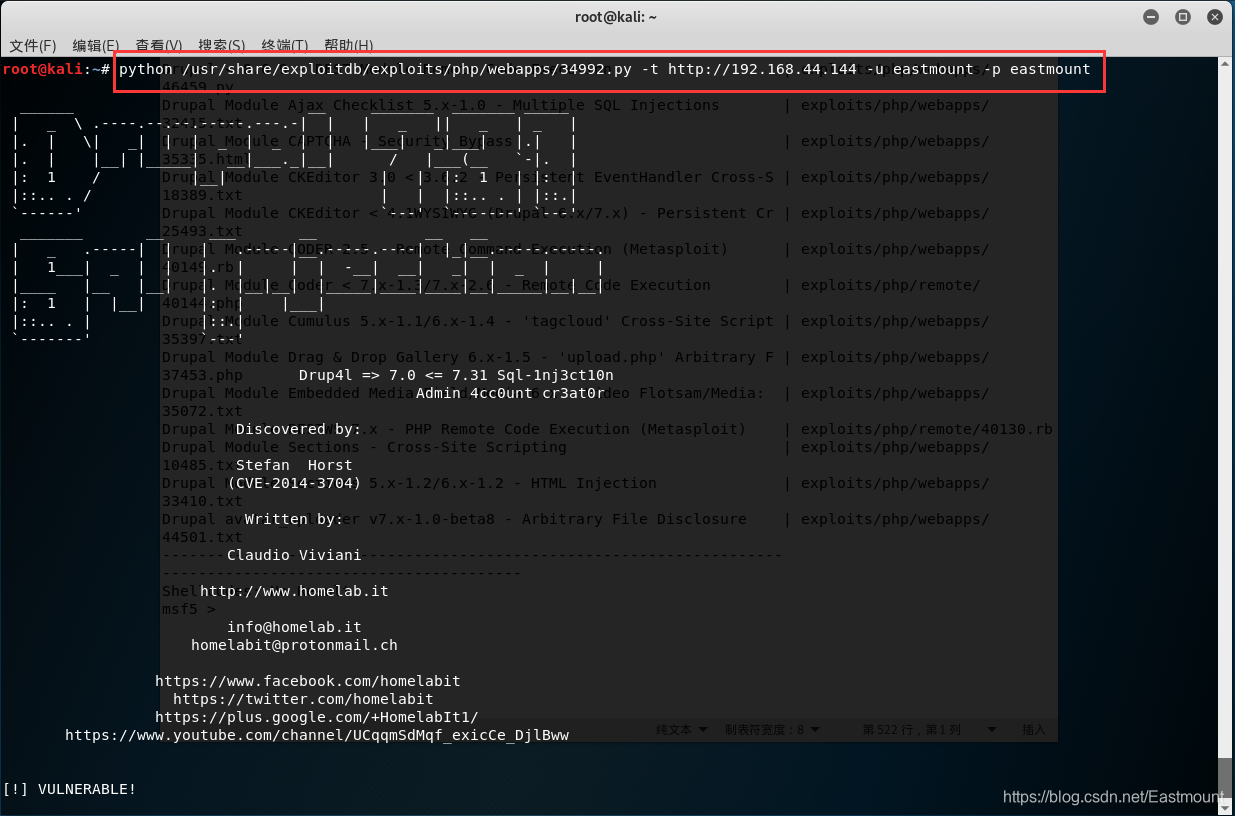Viewport: 1235px width, 816px height.
Task: Click the Discovered by: text
Action: (299, 429)
